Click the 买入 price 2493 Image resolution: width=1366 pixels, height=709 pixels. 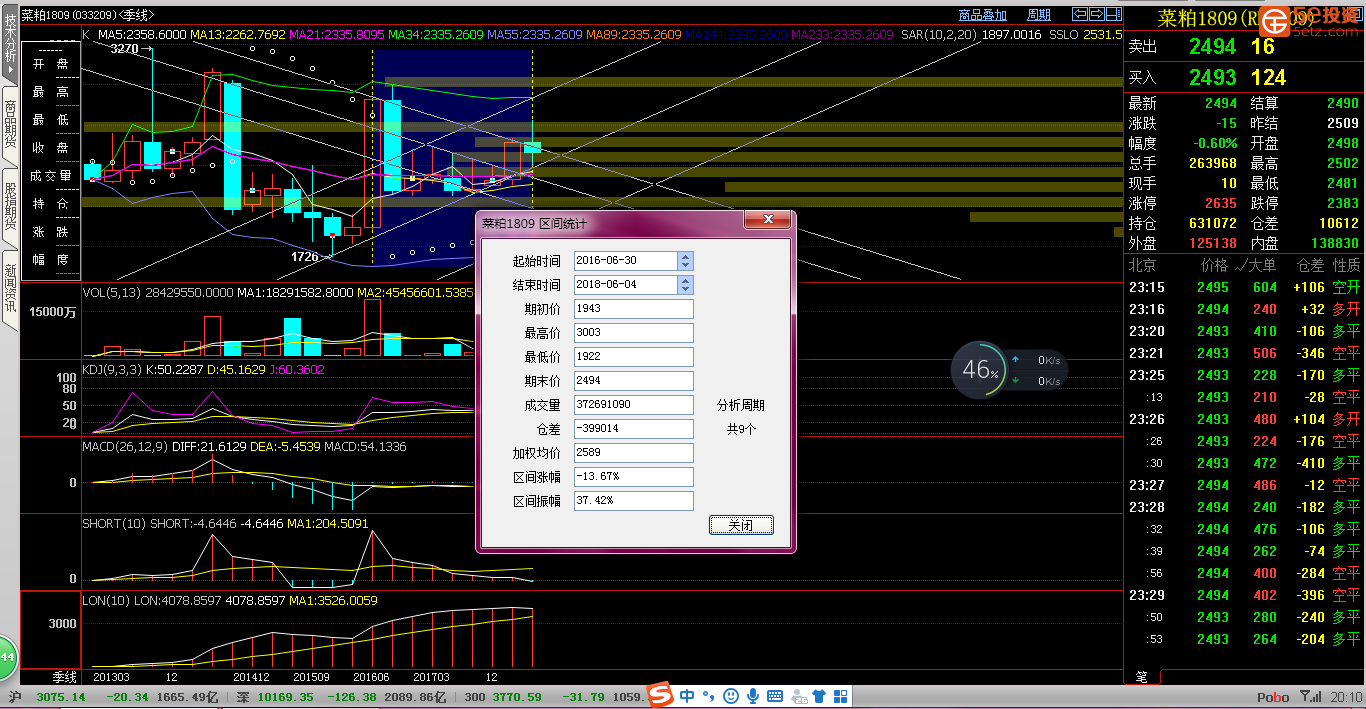pos(1212,77)
